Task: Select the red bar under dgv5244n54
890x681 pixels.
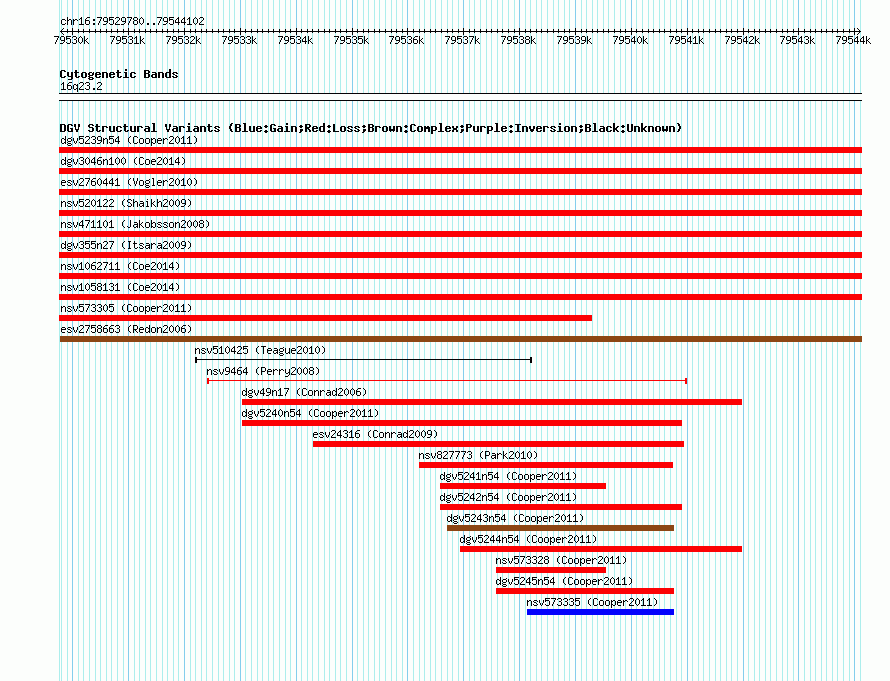Action: click(x=601, y=549)
